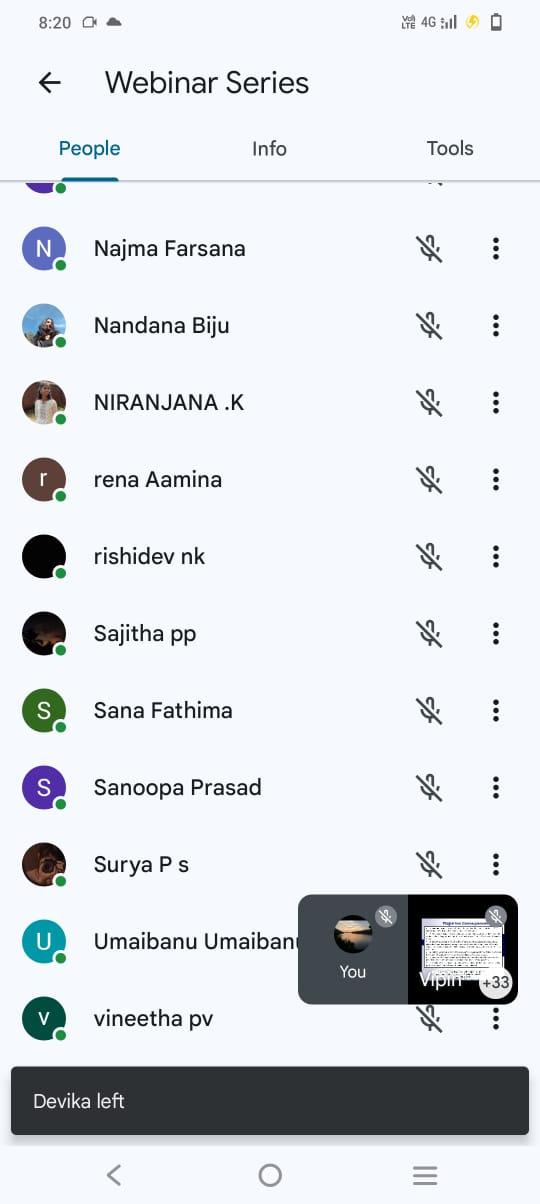The image size is (540, 1204).
Task: Tap the muted mic icon beside Surya P s
Action: click(429, 865)
